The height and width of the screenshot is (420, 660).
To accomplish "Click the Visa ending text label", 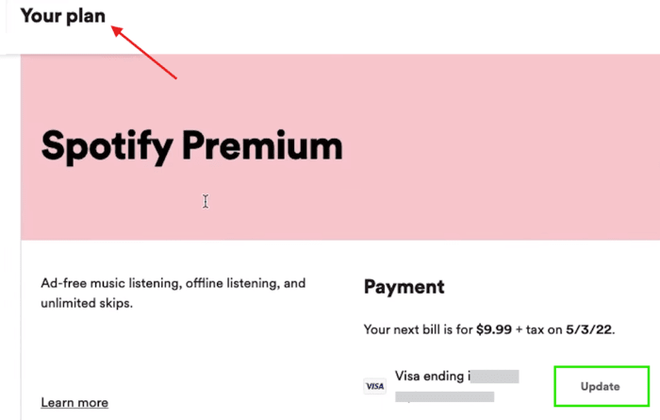I will pos(433,376).
